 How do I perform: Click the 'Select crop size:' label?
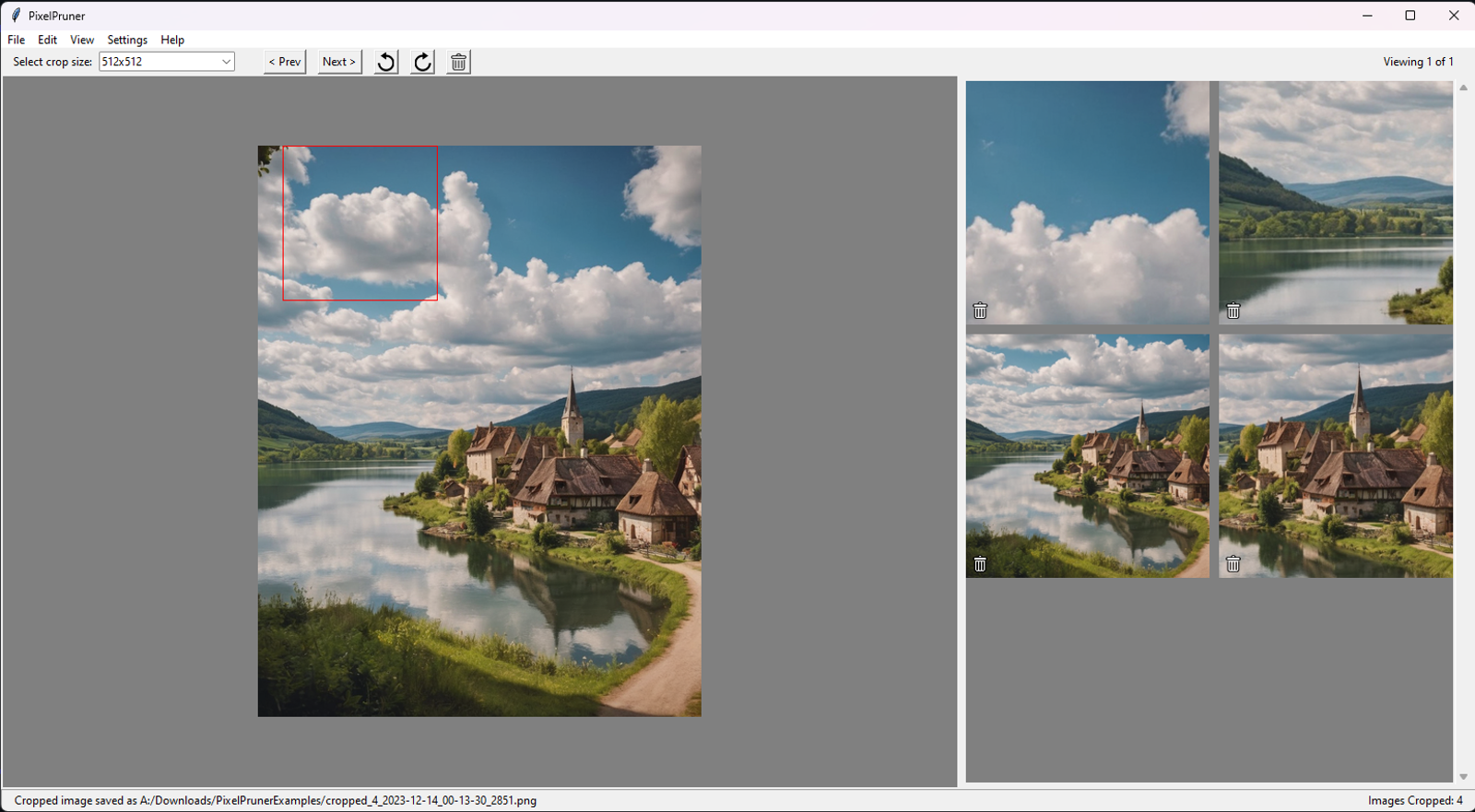(x=53, y=62)
